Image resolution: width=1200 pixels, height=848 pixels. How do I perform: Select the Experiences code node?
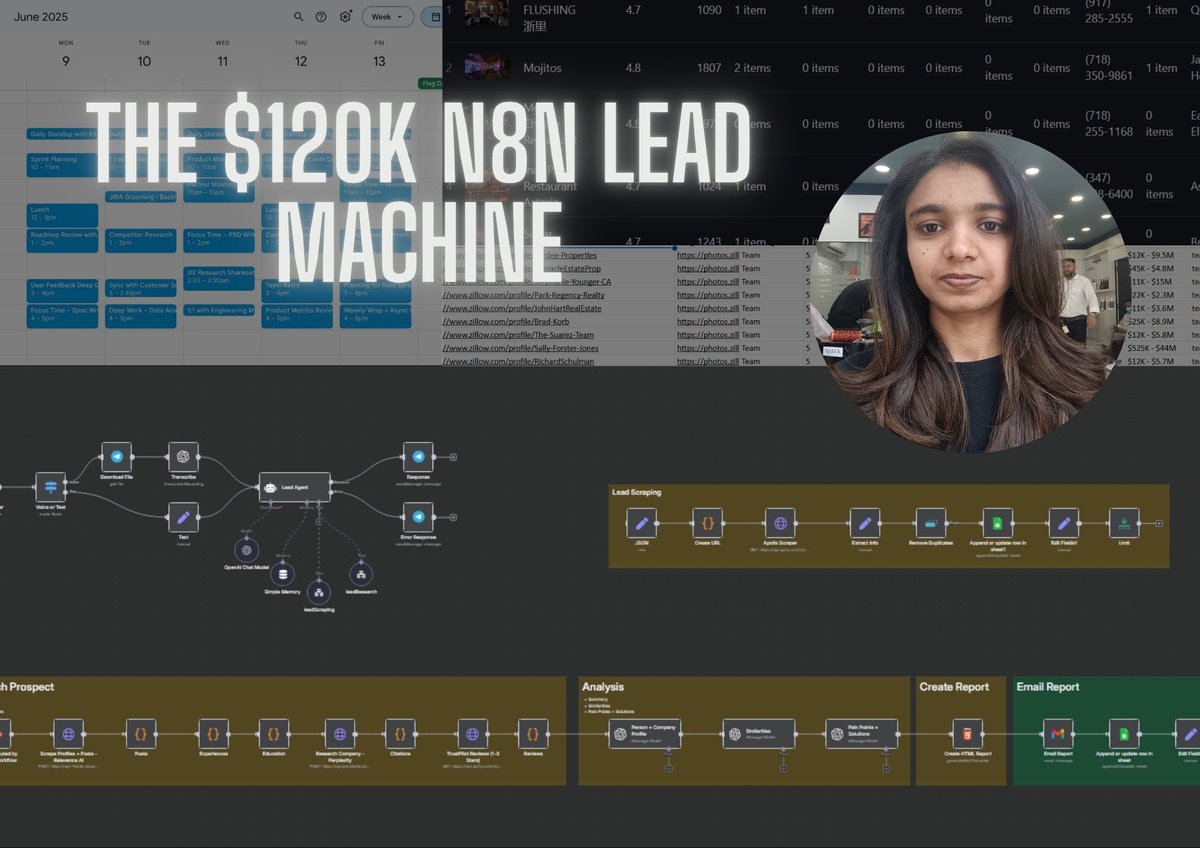[213, 733]
